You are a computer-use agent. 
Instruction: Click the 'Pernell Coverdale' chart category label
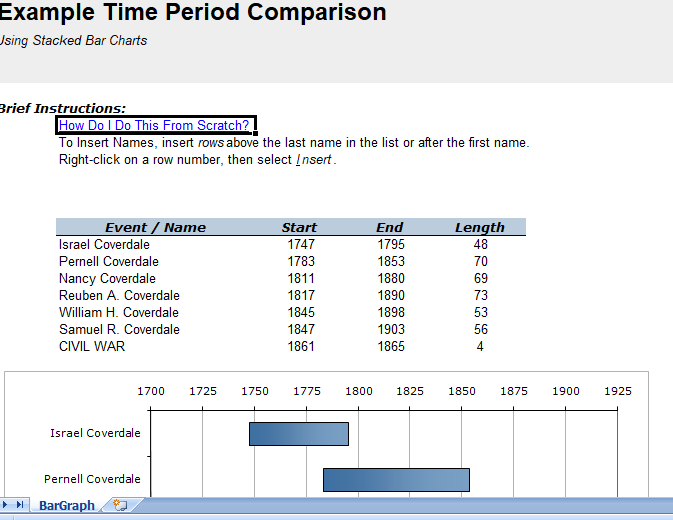pos(92,479)
